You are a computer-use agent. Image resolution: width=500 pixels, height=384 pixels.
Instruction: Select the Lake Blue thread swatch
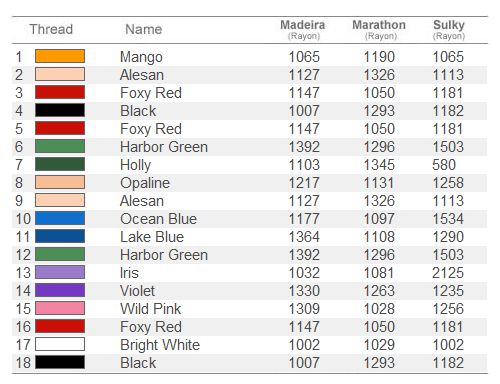coord(60,236)
